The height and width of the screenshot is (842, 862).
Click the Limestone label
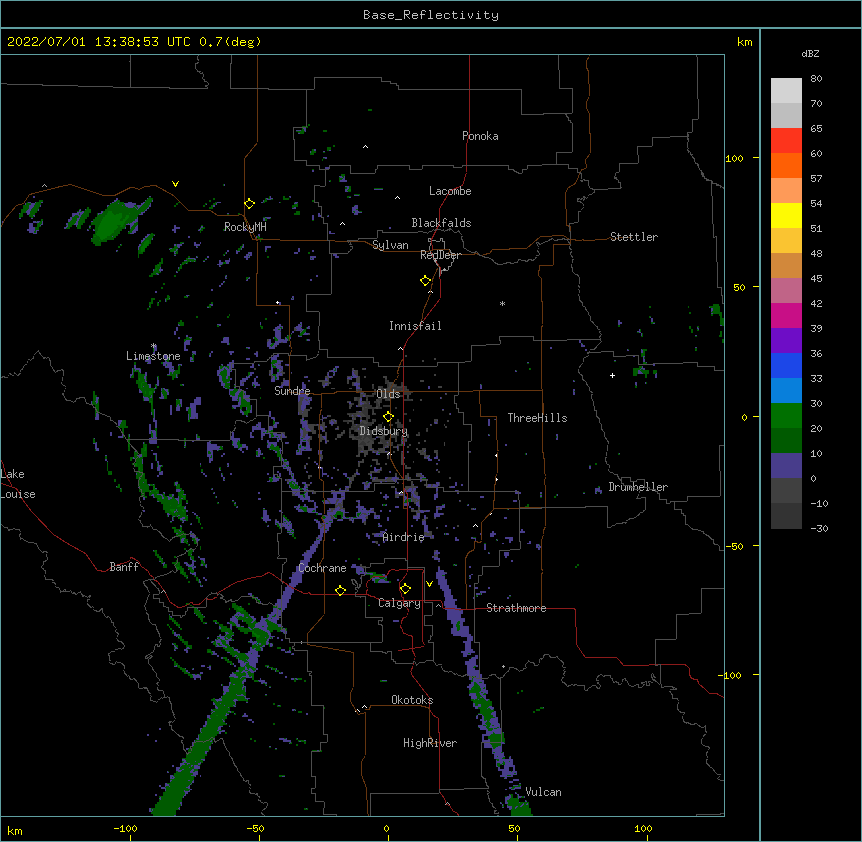click(x=153, y=356)
